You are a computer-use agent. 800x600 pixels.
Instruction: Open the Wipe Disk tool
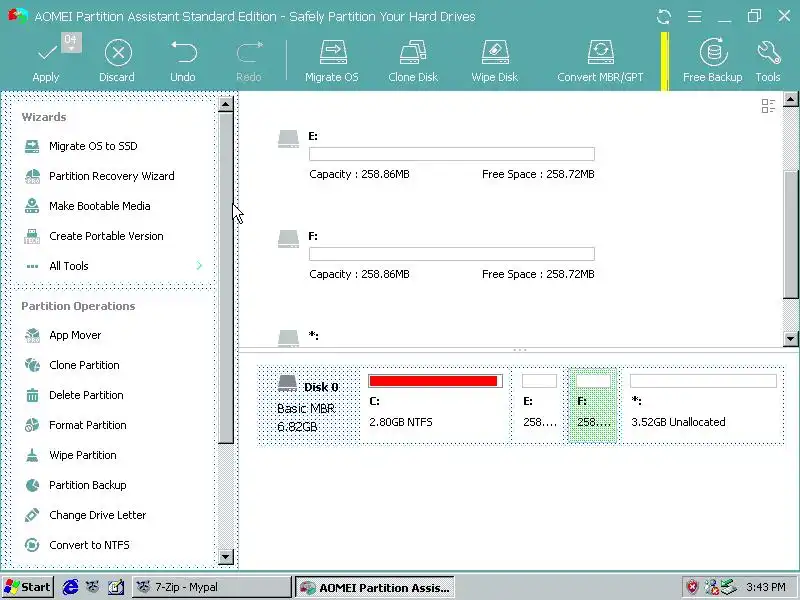[494, 61]
